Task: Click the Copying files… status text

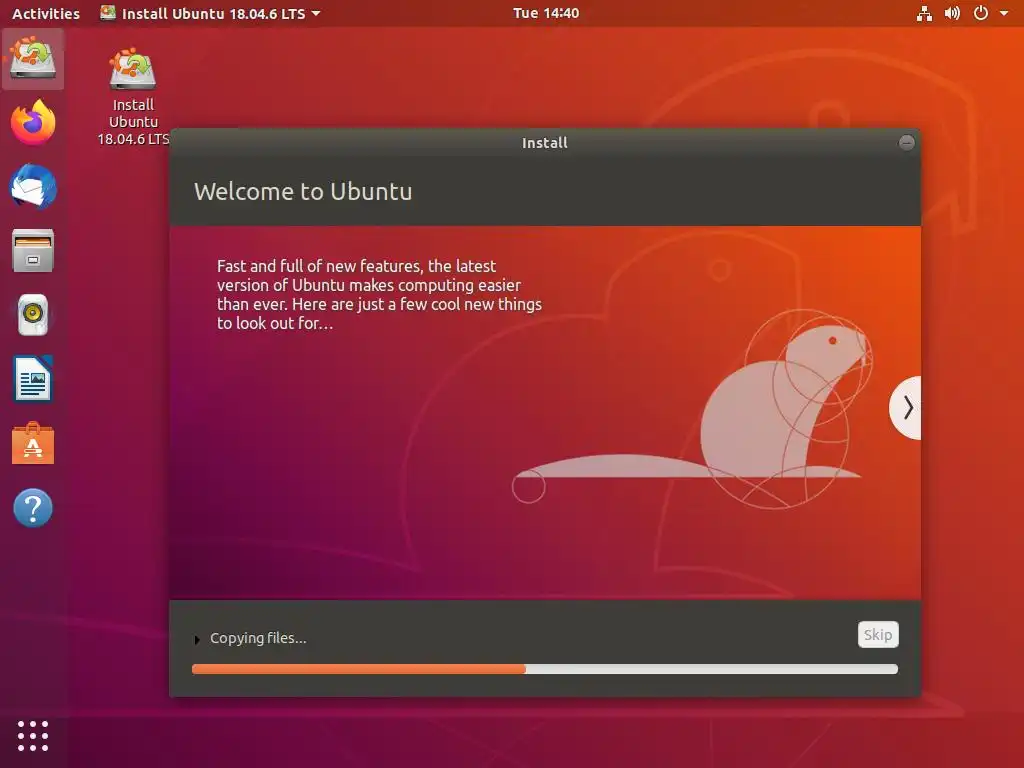Action: [x=258, y=638]
